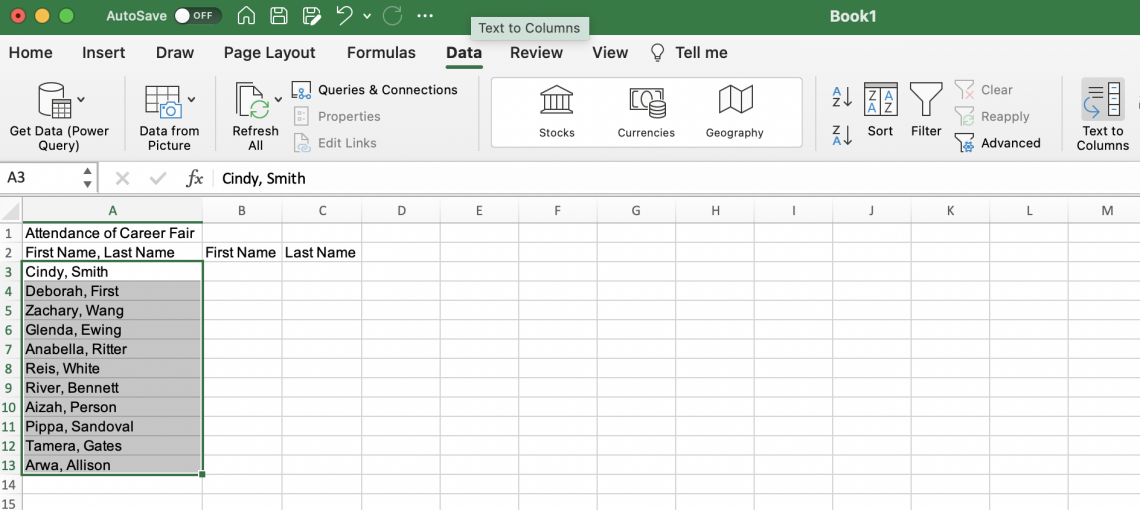Toggle the AutoSave switch
Image resolution: width=1140 pixels, height=510 pixels.
197,16
